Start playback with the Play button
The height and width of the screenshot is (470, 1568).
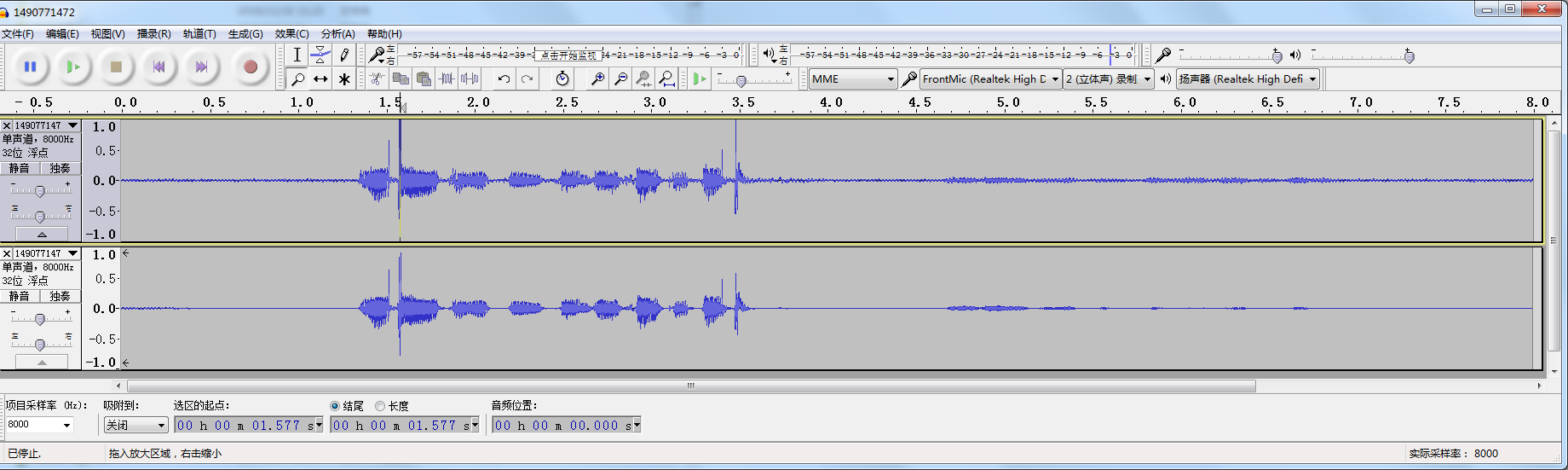point(73,67)
